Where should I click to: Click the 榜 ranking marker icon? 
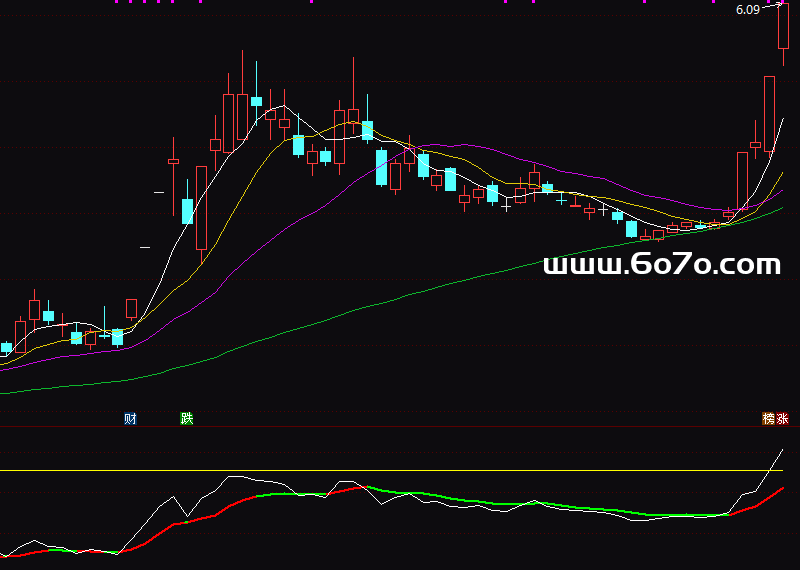769,419
